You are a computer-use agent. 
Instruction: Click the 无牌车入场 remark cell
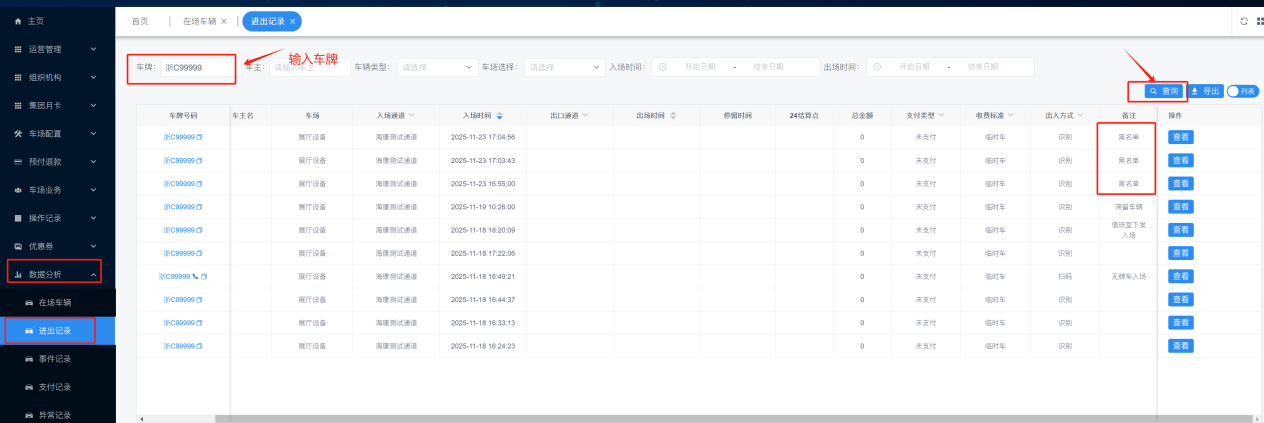click(1128, 276)
